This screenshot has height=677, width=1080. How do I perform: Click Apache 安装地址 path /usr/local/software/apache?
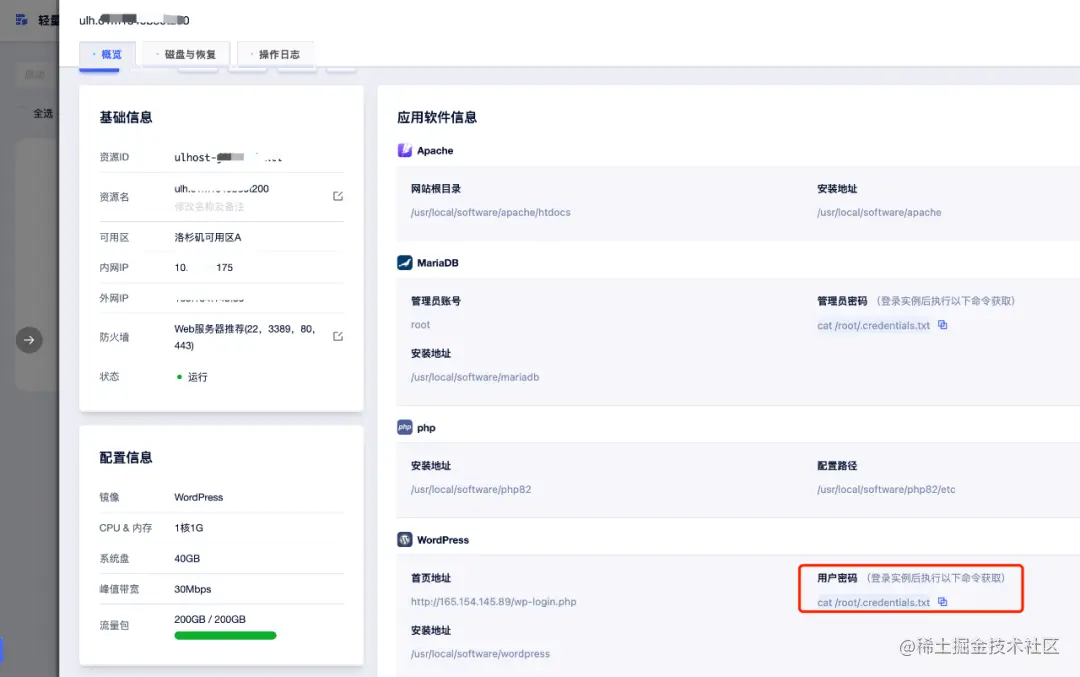tap(879, 212)
